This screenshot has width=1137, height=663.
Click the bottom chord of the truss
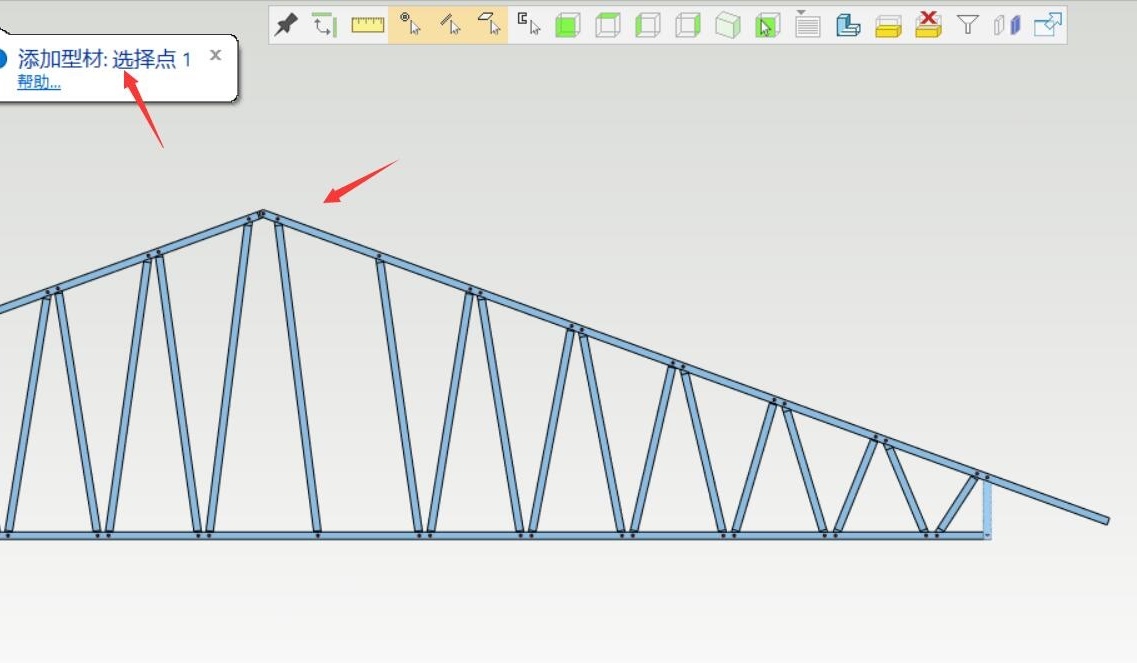click(x=493, y=535)
